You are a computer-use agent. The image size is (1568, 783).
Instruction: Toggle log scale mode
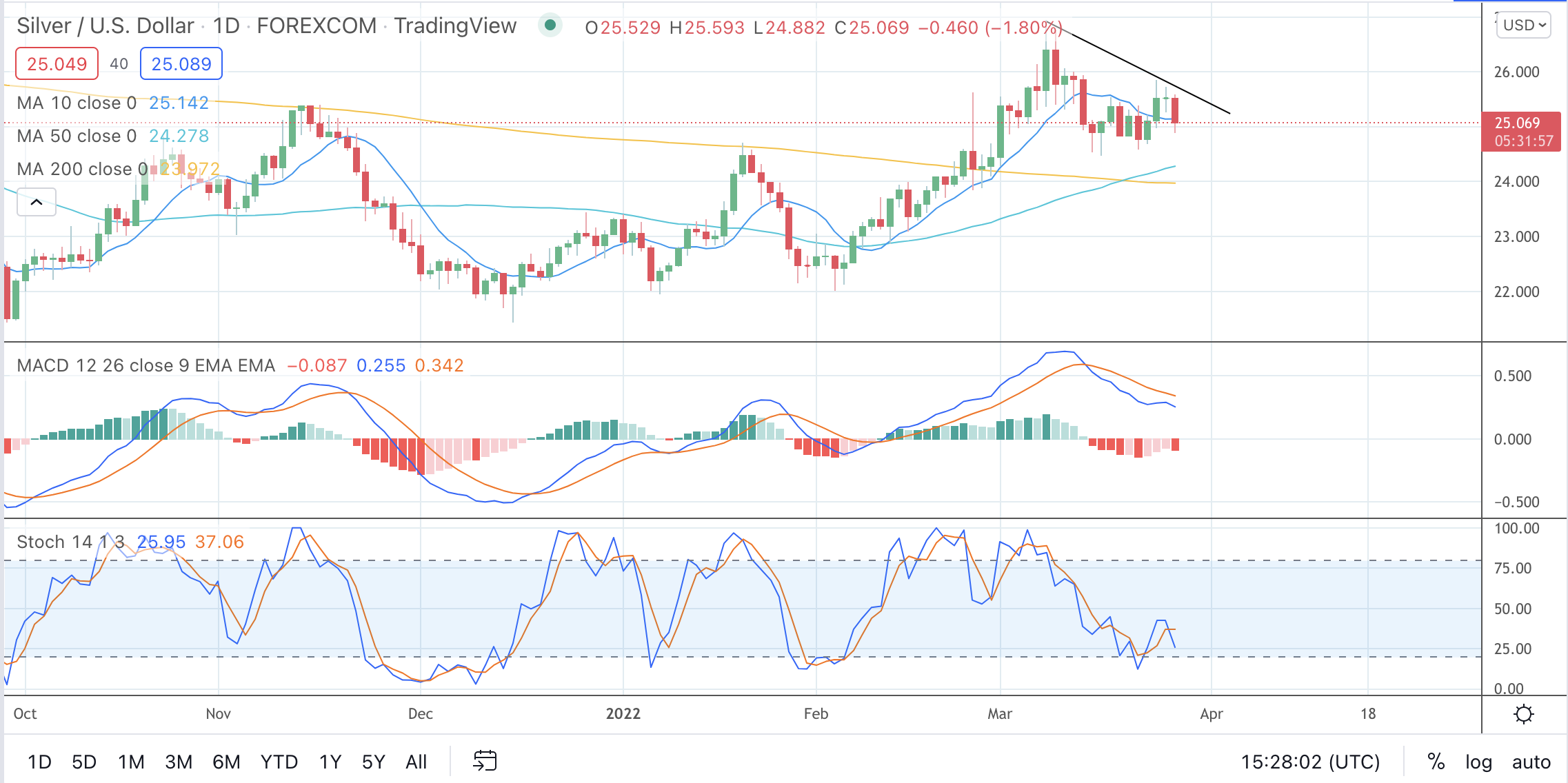[1478, 762]
